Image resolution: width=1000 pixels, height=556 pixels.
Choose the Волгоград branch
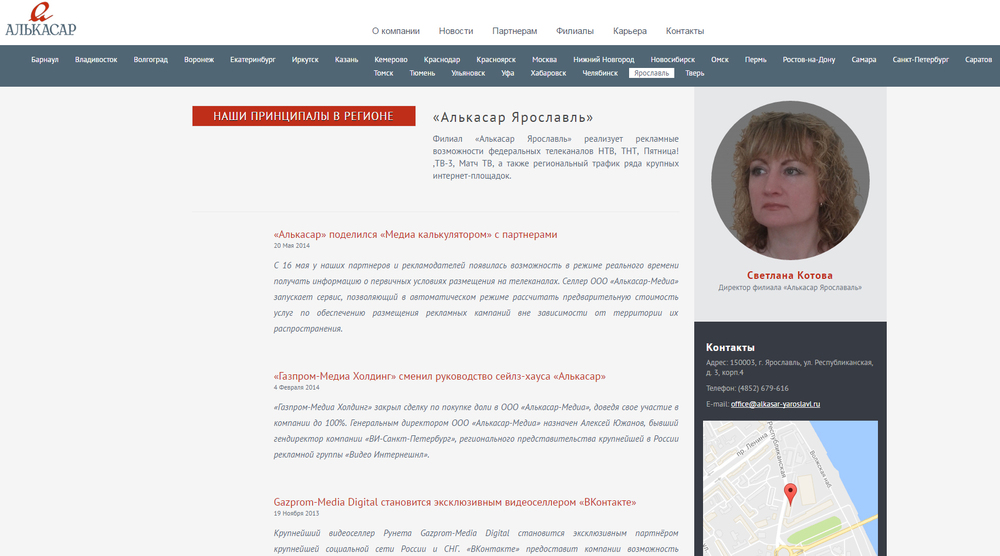(x=151, y=59)
